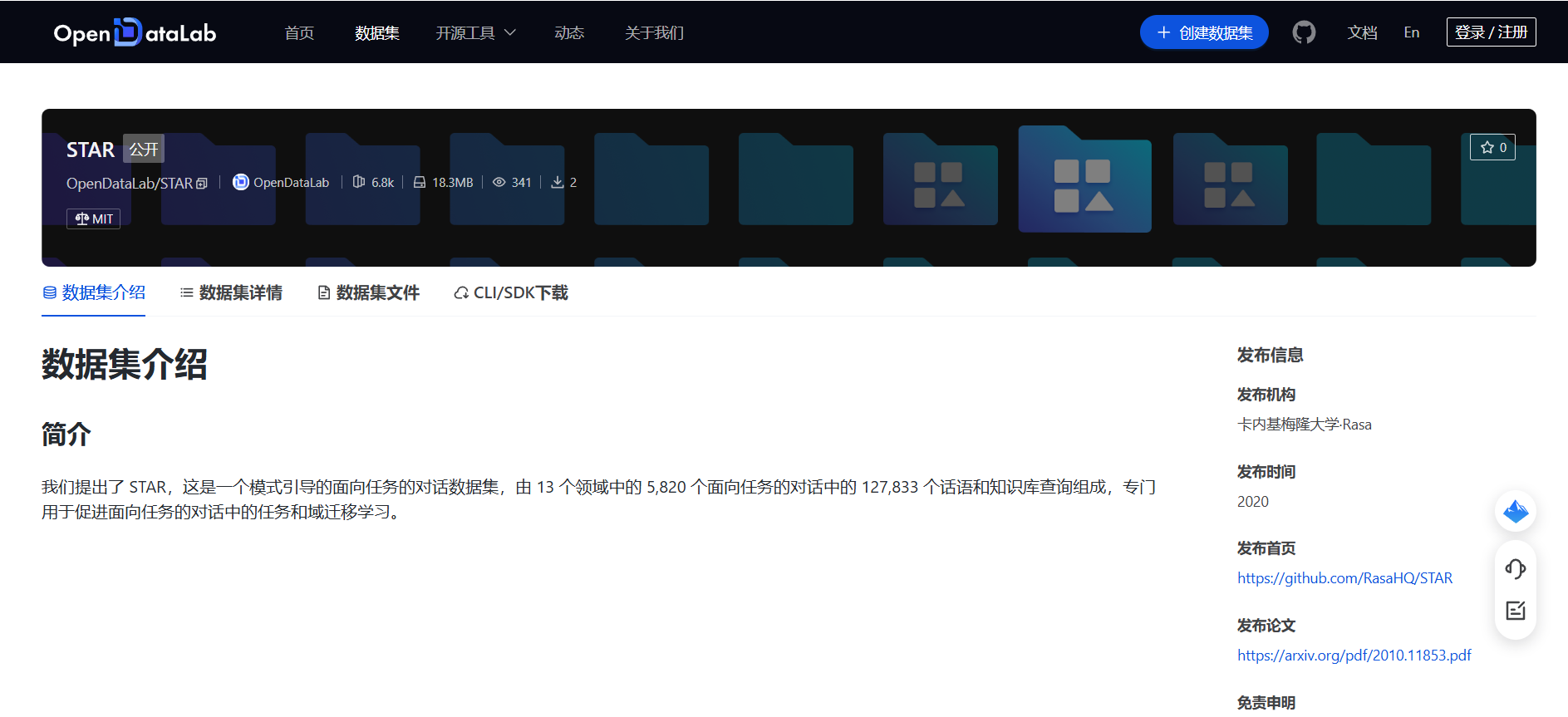The image size is (1568, 717).
Task: Click the 18.3MB storage size icon
Action: tap(420, 182)
